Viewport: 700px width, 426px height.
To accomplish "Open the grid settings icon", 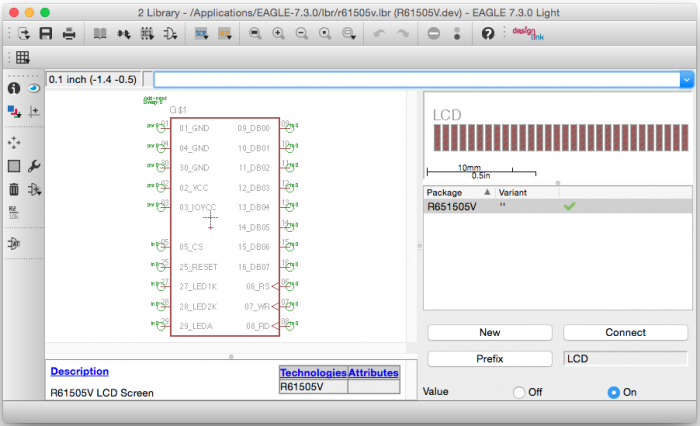I will (23, 57).
